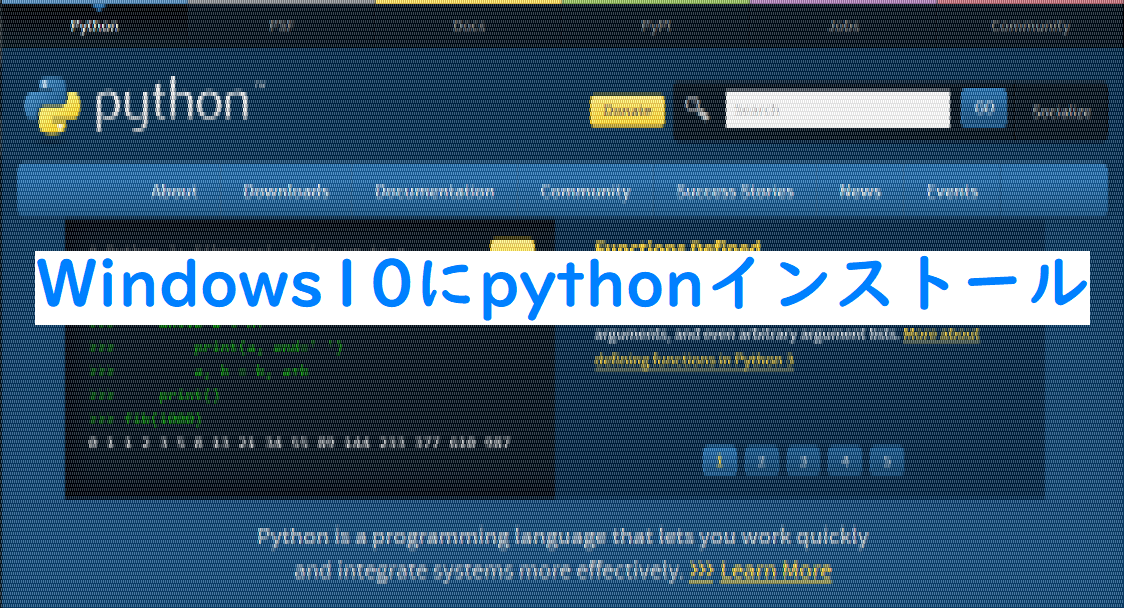Go to the PyPI top tab

click(x=656, y=26)
